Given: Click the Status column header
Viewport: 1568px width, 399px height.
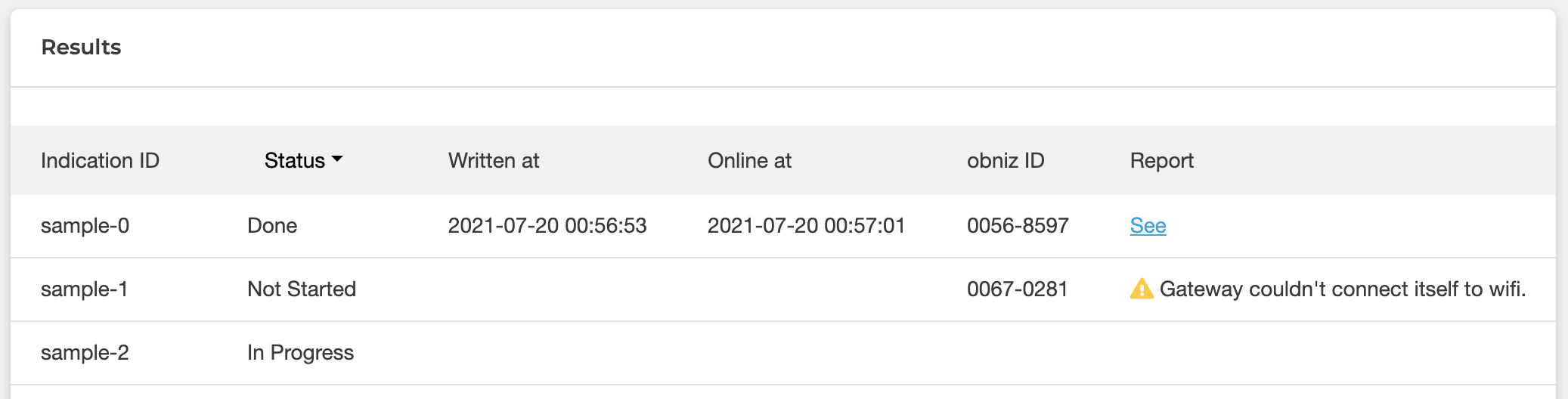Looking at the screenshot, I should coord(295,160).
